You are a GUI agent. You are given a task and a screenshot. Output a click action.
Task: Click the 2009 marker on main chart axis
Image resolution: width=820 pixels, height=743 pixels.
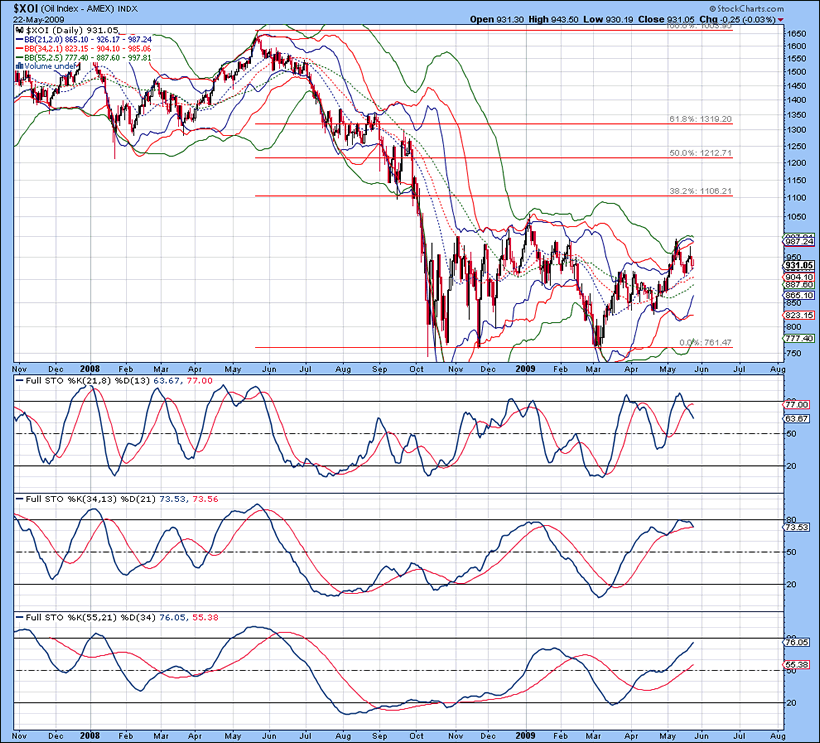pyautogui.click(x=529, y=368)
